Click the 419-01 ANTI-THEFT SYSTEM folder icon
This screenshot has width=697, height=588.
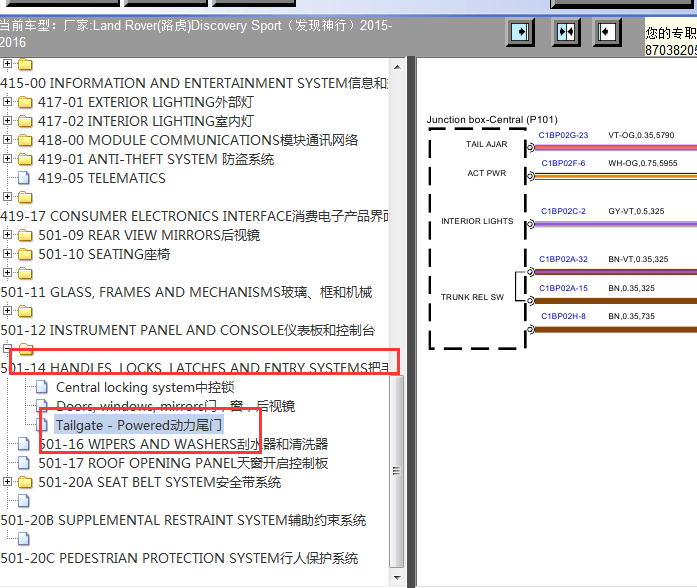(x=25, y=159)
